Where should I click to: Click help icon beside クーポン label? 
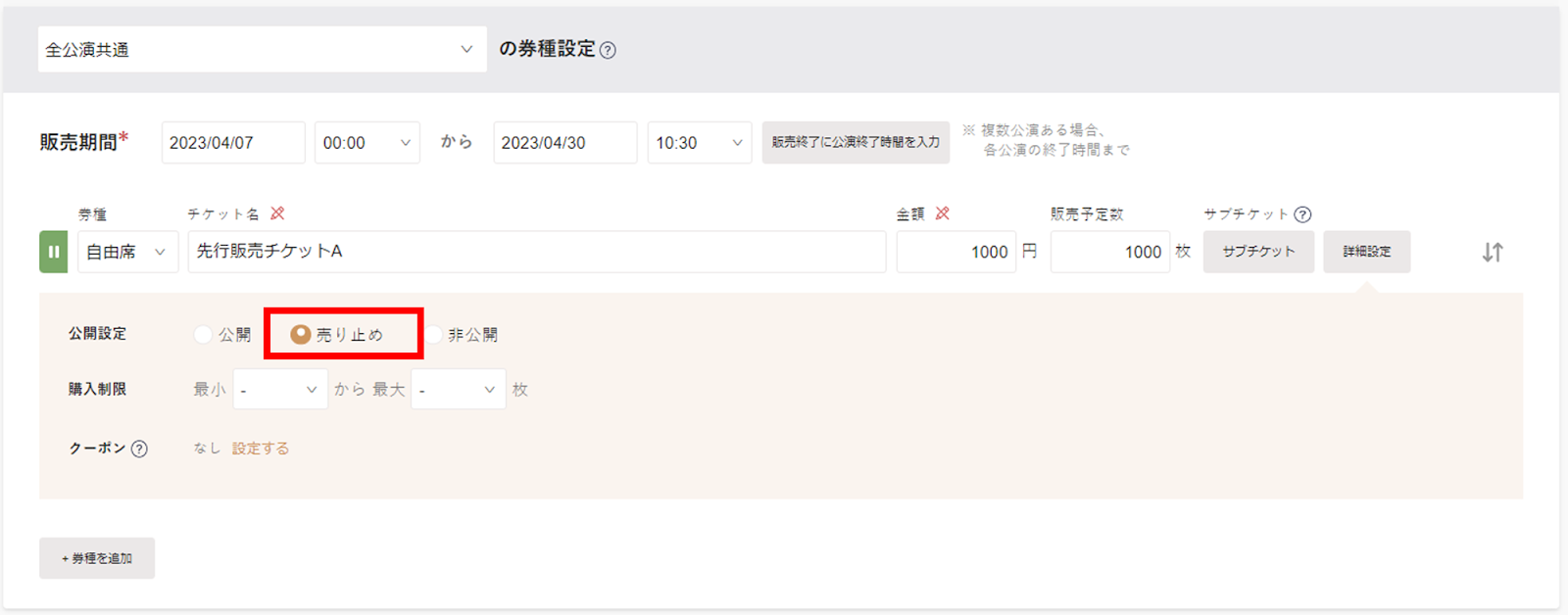139,449
